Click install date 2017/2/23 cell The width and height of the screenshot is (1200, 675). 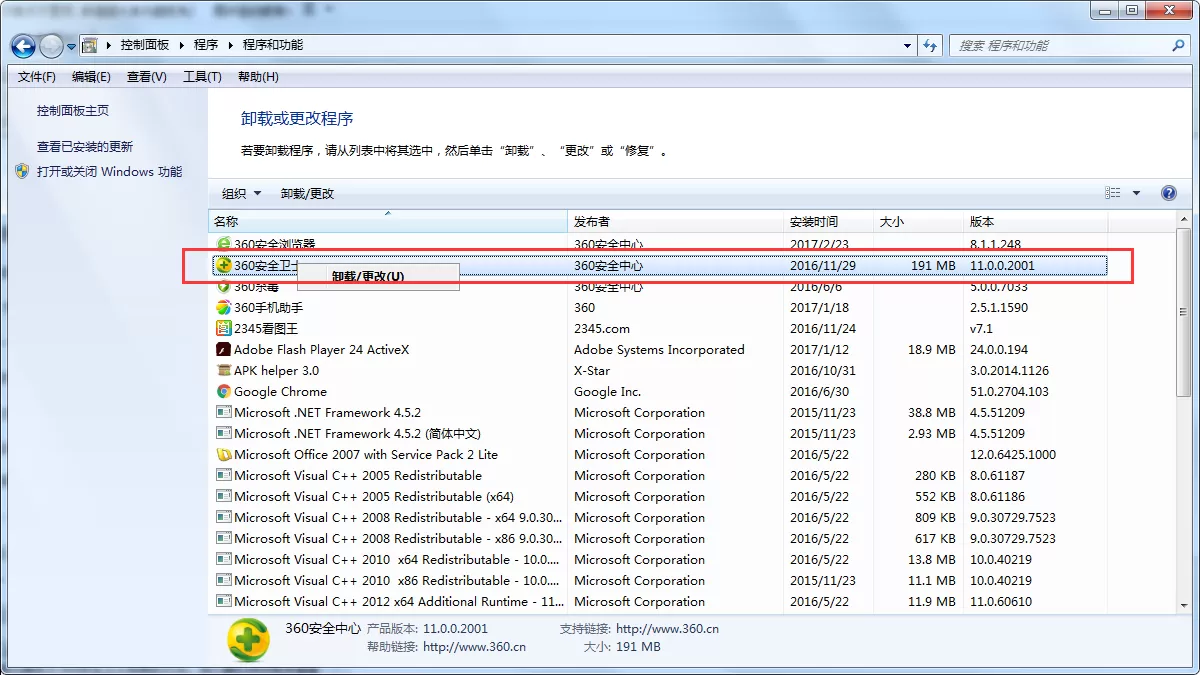pyautogui.click(x=819, y=244)
